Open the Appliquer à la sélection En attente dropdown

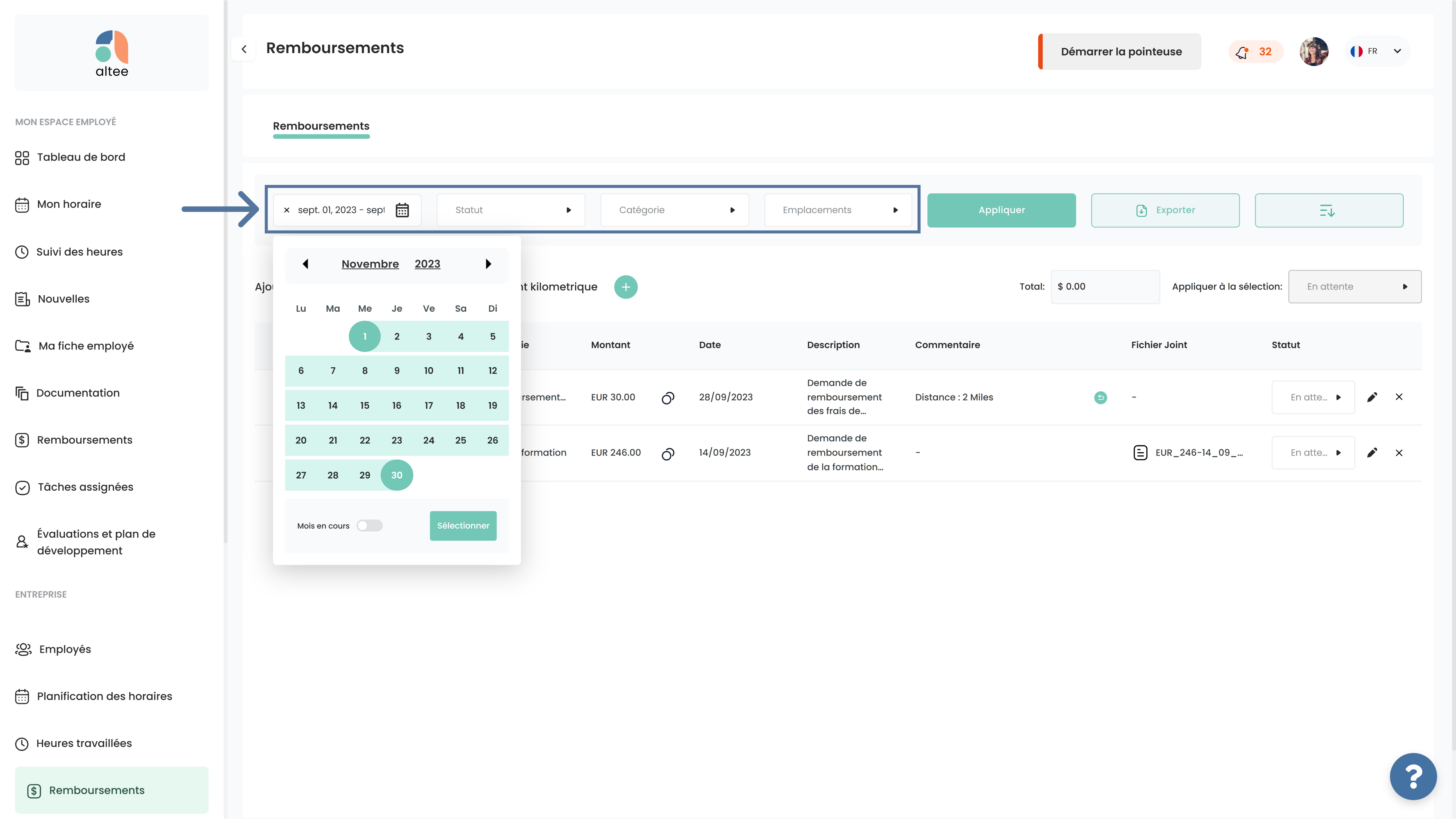[1355, 287]
